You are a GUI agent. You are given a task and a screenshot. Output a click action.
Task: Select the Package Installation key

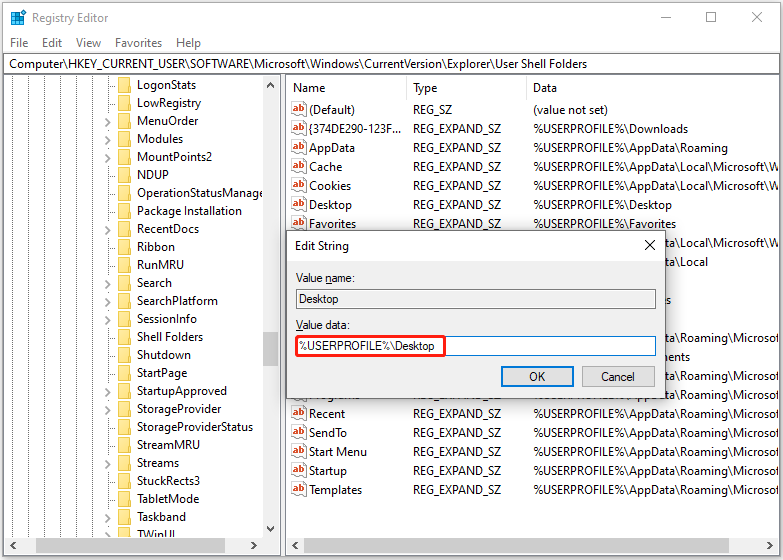pos(189,211)
